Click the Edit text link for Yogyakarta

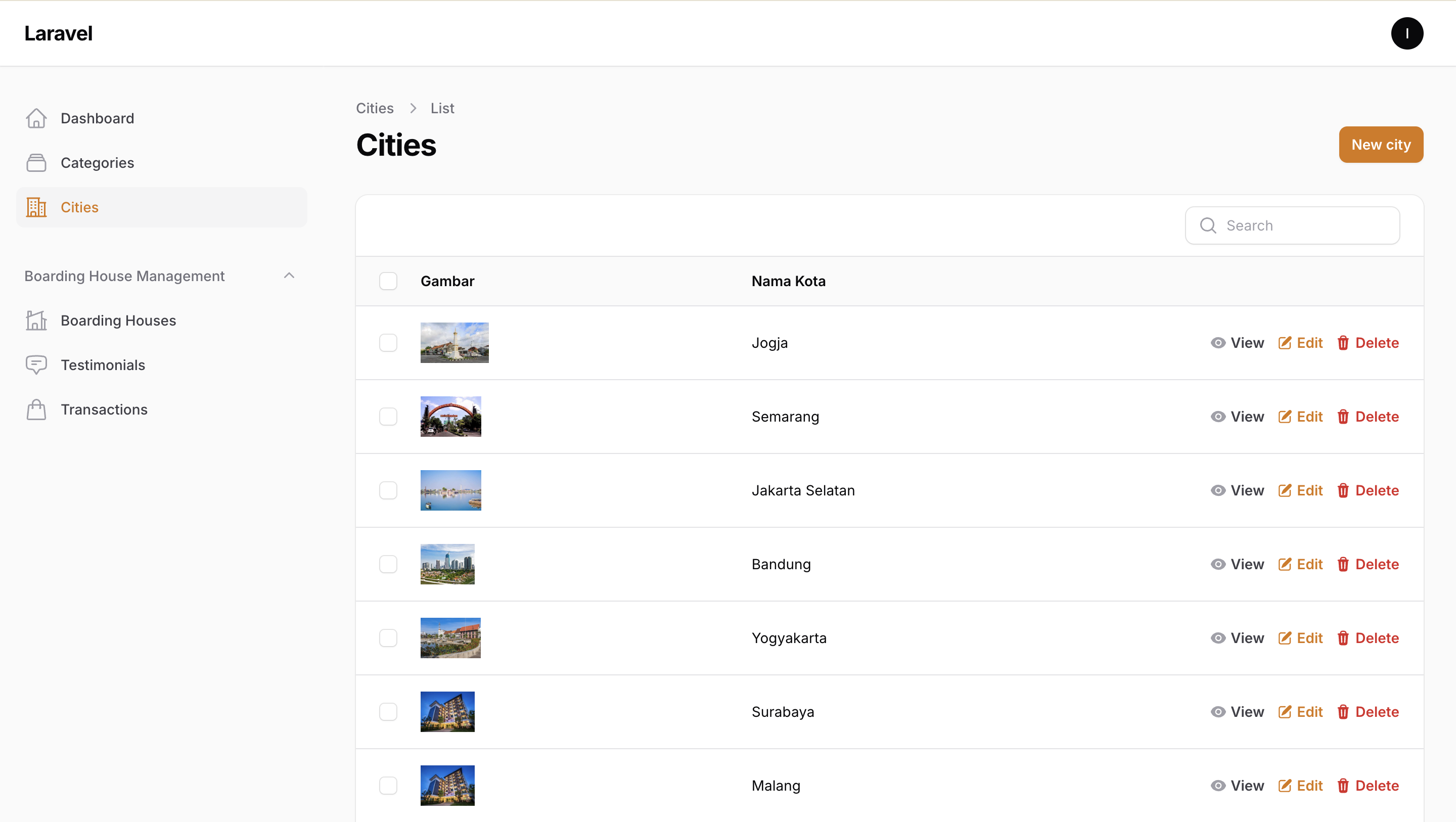(1309, 638)
